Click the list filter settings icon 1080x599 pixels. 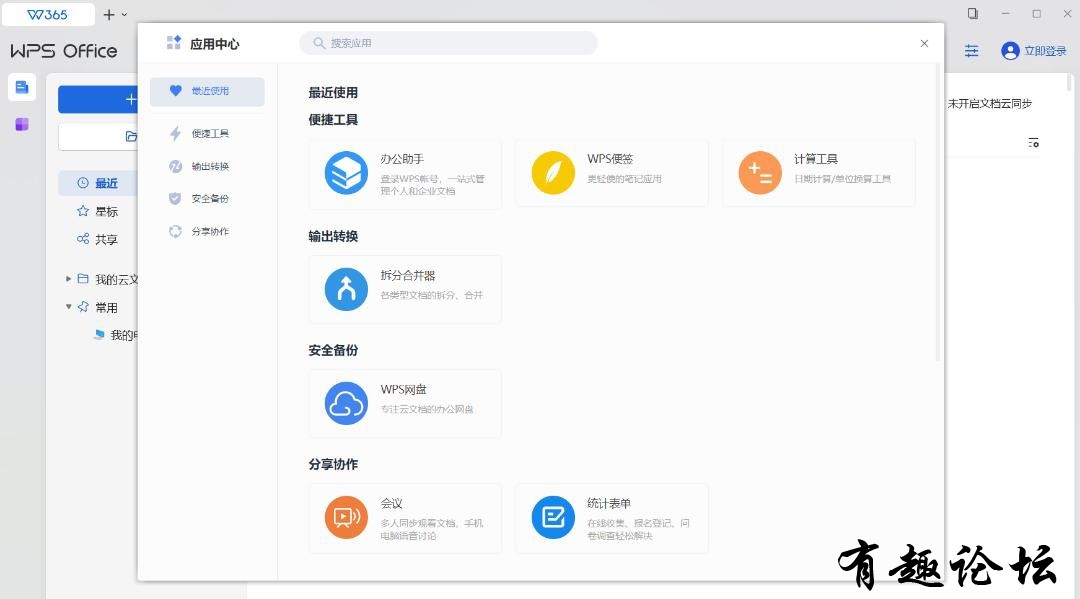tap(1033, 143)
